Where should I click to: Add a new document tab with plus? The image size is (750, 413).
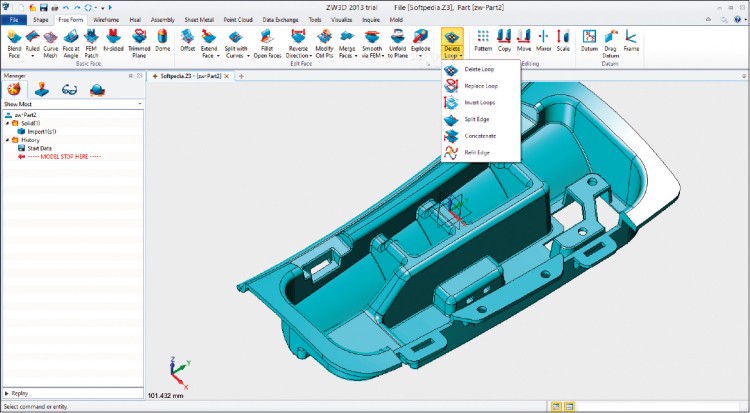pos(227,76)
